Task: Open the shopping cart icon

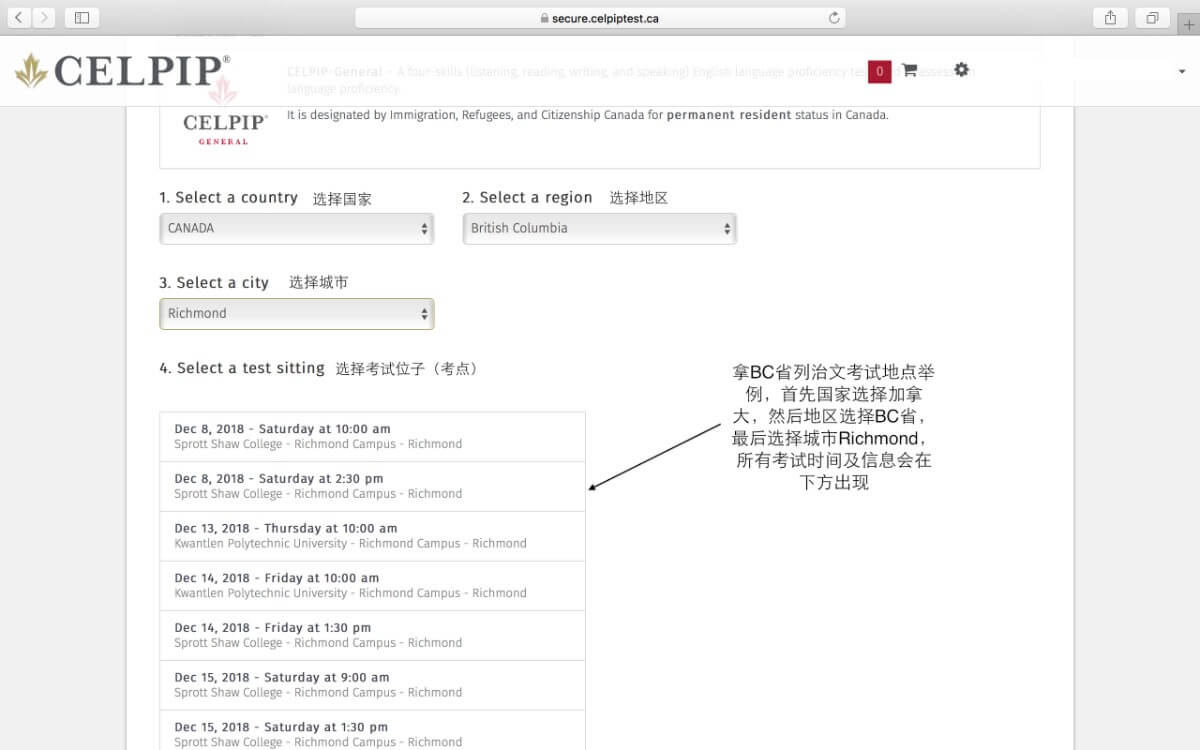Action: (x=909, y=70)
